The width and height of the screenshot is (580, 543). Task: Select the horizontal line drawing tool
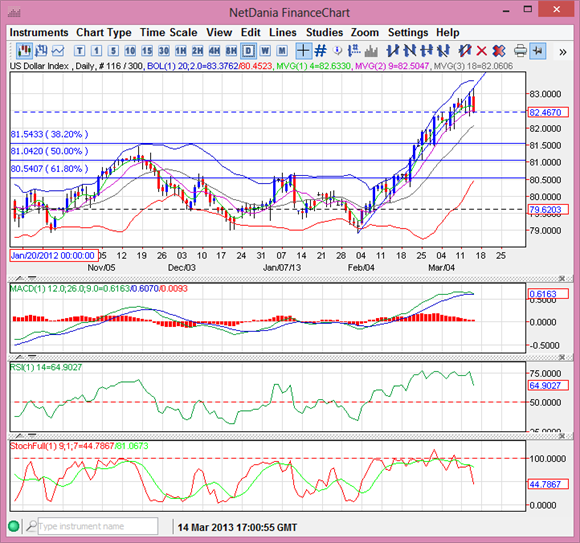pyautogui.click(x=426, y=51)
